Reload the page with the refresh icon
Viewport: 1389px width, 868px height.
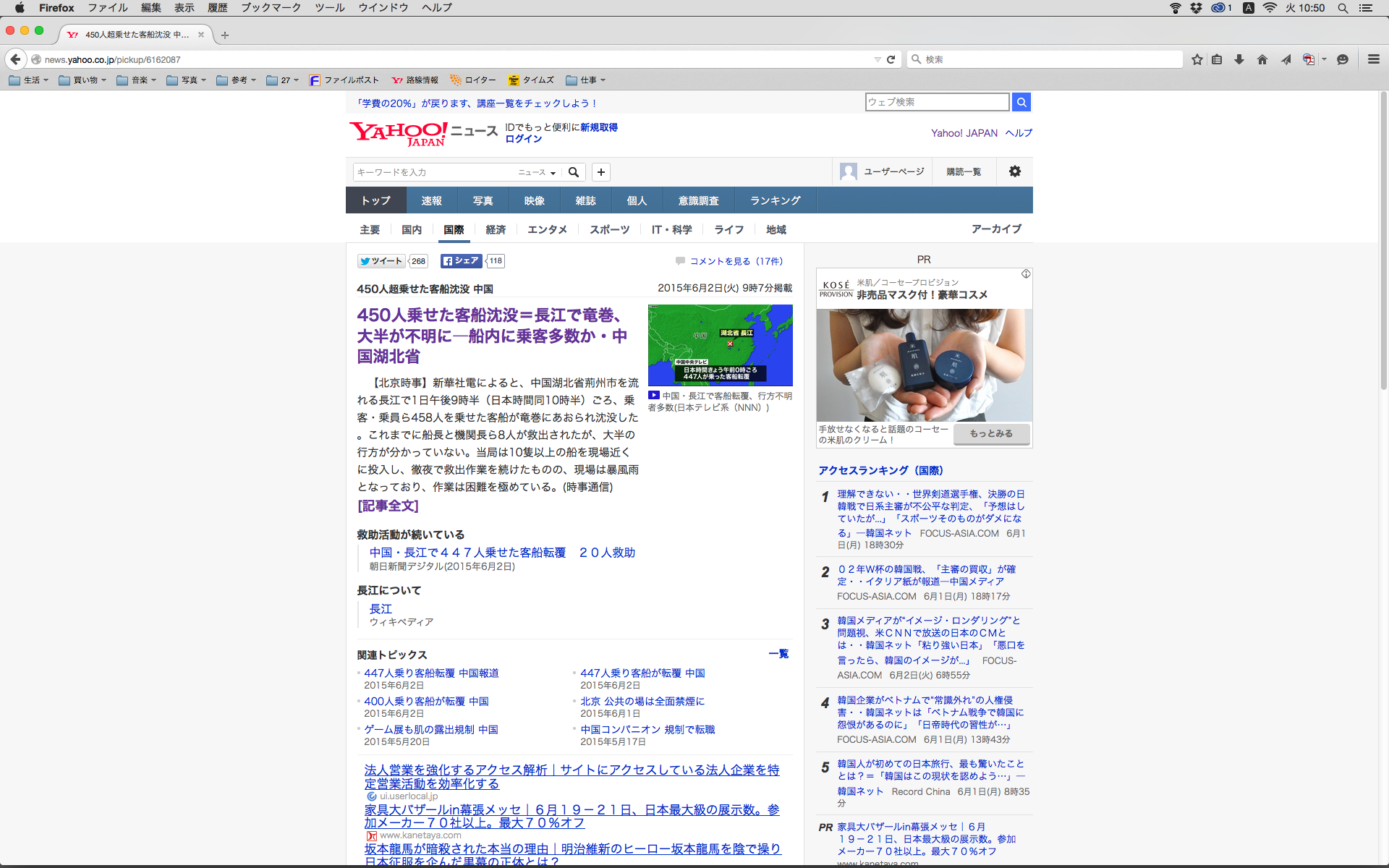coord(891,59)
